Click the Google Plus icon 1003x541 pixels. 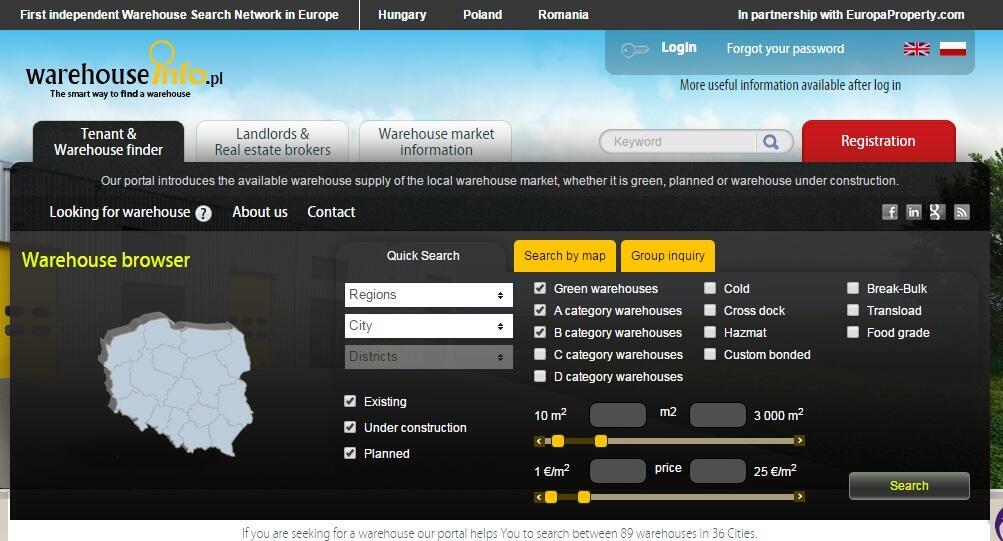coord(937,212)
